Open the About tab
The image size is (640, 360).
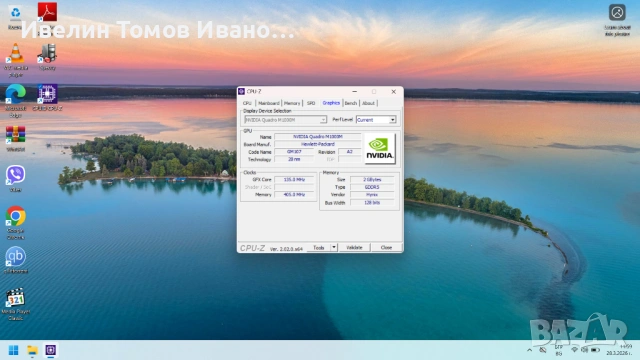[x=368, y=103]
